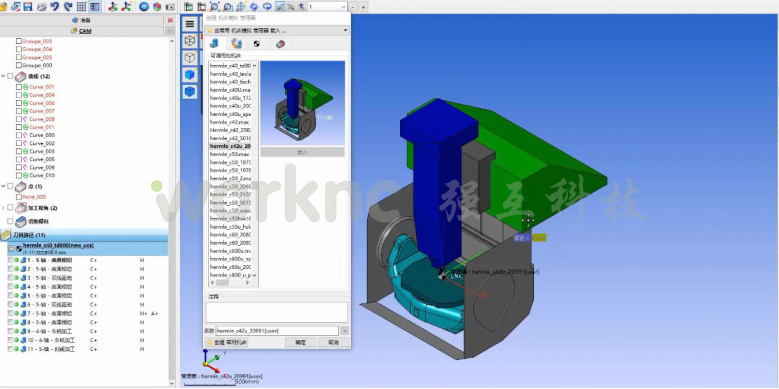Click the hamburger menu icon in the viewport

(x=190, y=24)
